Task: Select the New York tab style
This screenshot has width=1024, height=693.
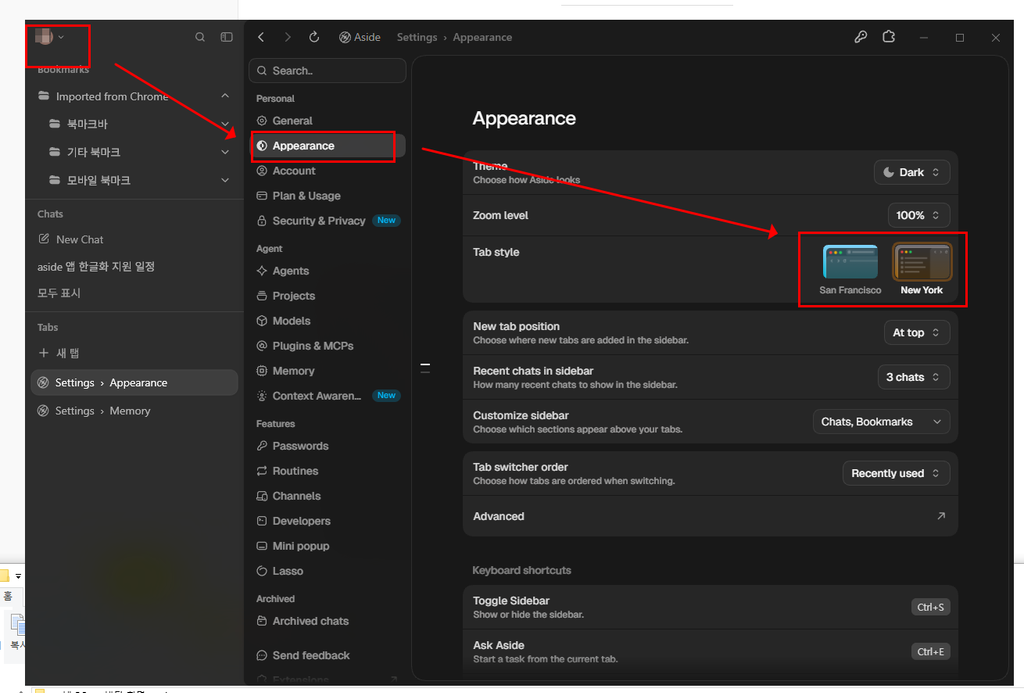Action: click(921, 270)
